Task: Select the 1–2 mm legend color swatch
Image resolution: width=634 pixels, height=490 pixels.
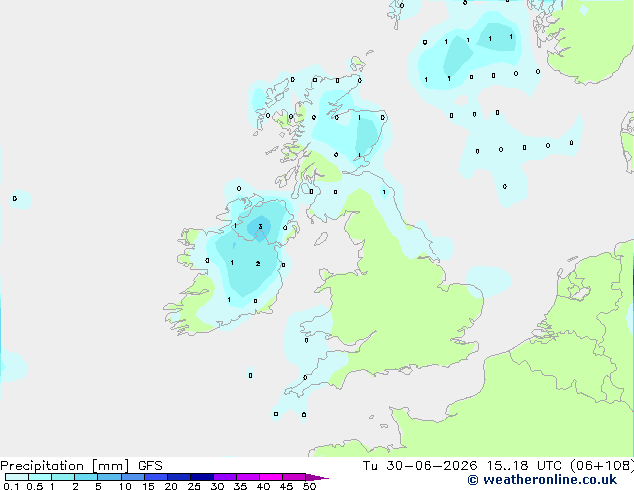Action: [63, 477]
